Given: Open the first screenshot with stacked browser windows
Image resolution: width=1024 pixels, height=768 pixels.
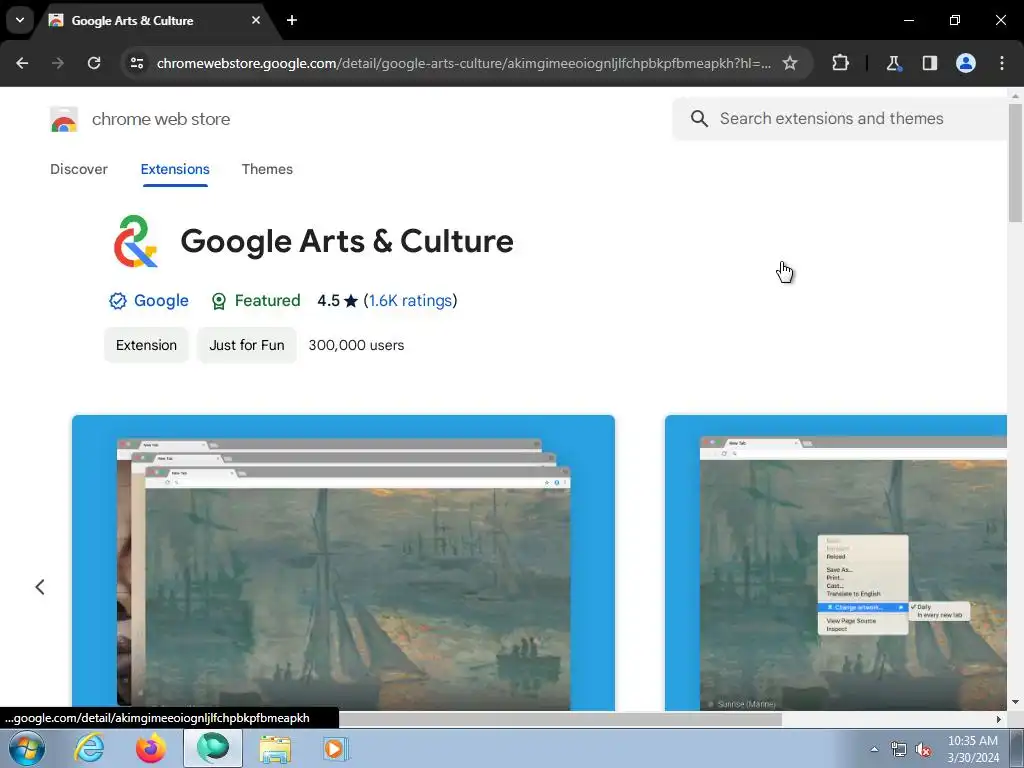Looking at the screenshot, I should [x=344, y=562].
